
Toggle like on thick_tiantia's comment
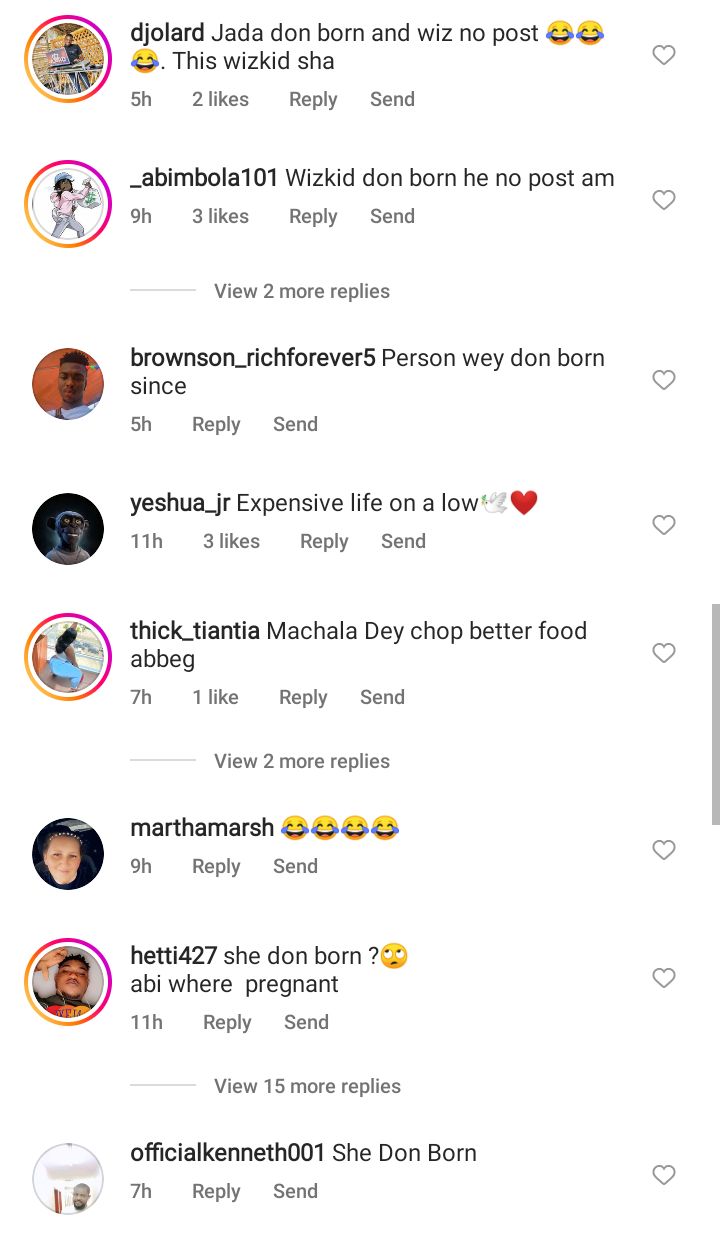(663, 653)
